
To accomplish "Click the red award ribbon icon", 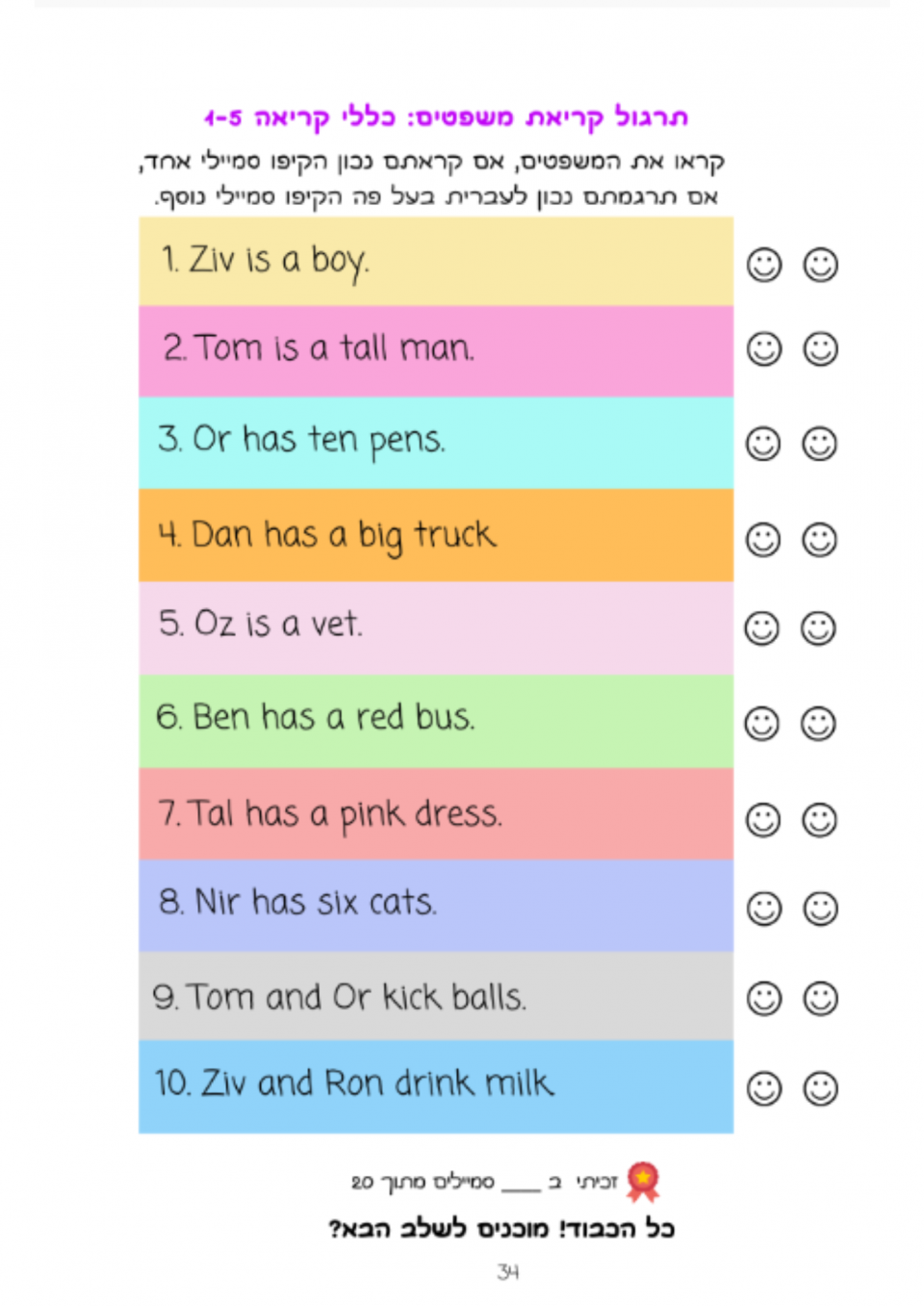I will (x=643, y=1182).
